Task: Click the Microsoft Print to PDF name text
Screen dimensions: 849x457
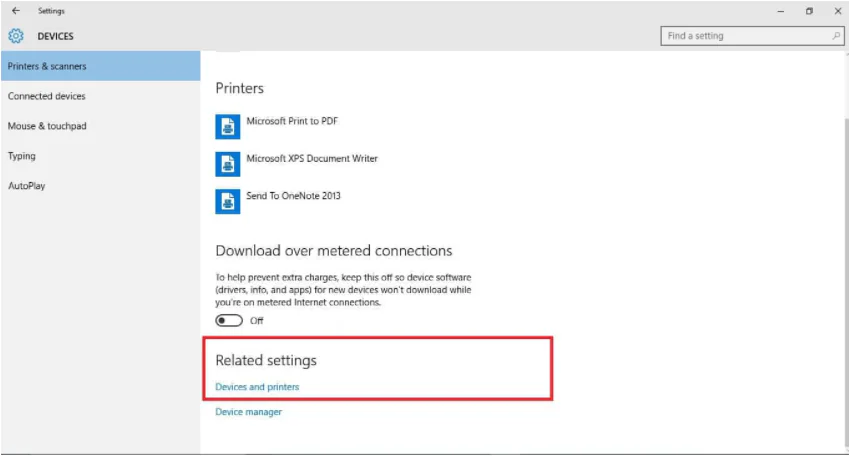Action: coord(293,121)
